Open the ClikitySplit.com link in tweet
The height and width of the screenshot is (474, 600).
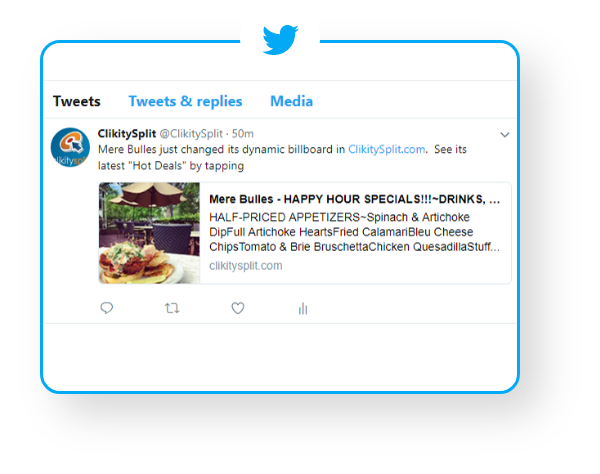386,149
